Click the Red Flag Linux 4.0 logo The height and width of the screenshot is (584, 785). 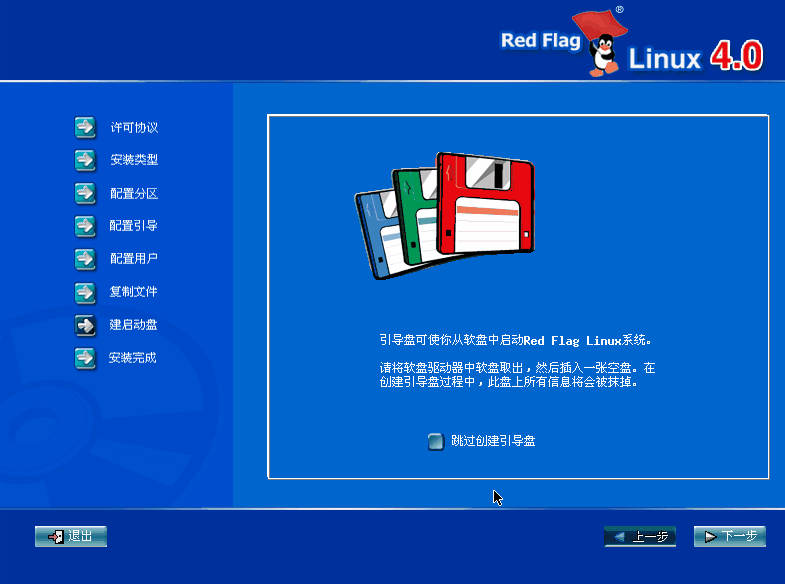(x=632, y=43)
